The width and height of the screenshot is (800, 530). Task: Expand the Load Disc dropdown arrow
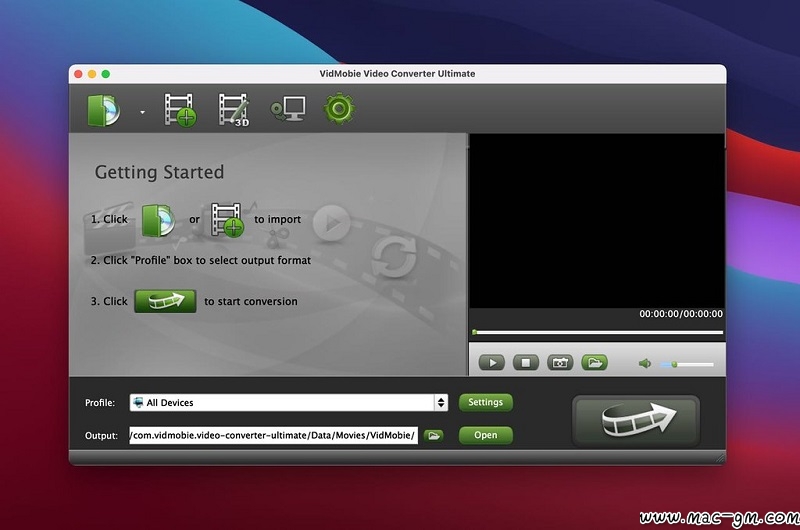(142, 112)
